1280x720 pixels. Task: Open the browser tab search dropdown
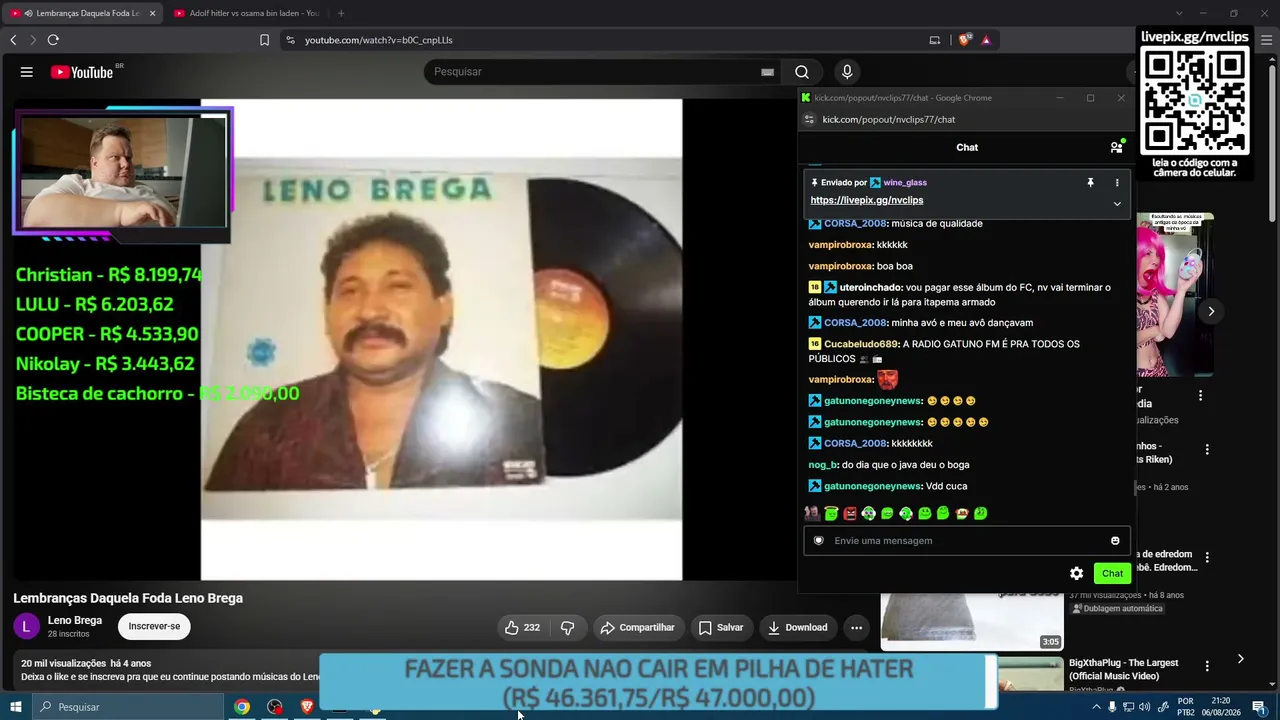pyautogui.click(x=1179, y=13)
